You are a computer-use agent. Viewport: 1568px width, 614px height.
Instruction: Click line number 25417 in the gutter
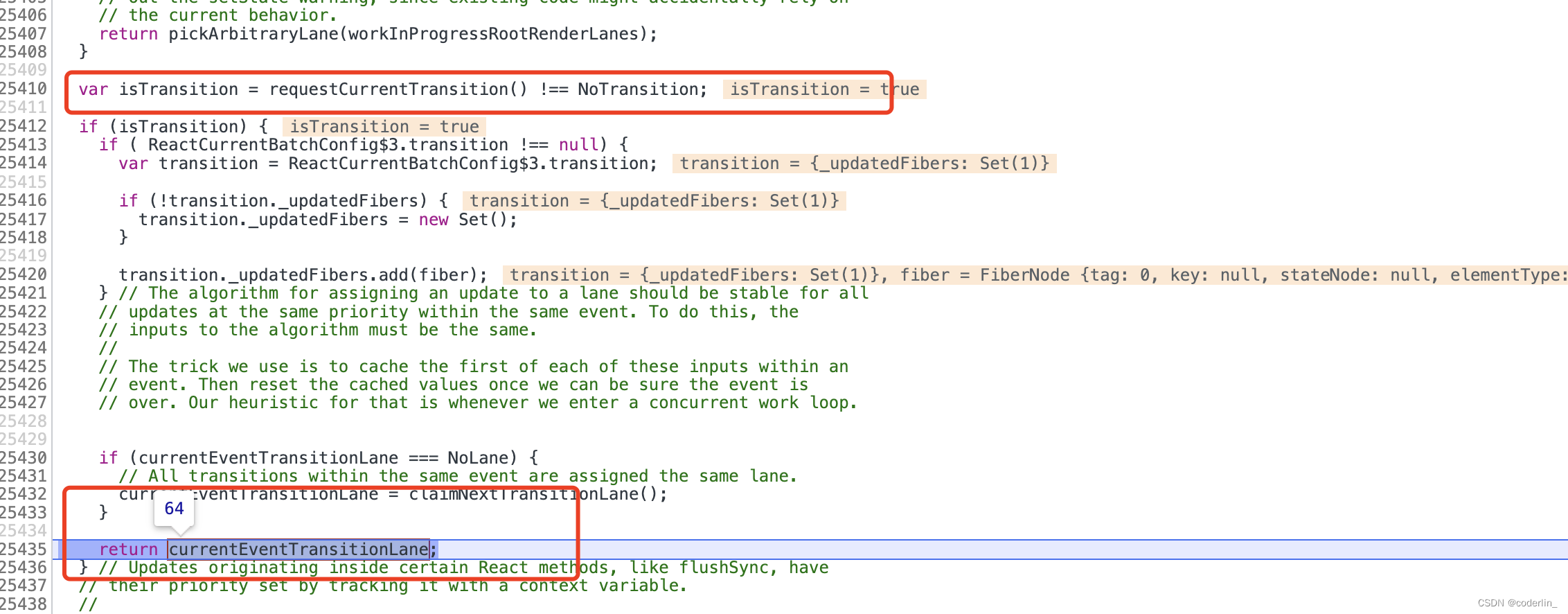click(x=24, y=219)
